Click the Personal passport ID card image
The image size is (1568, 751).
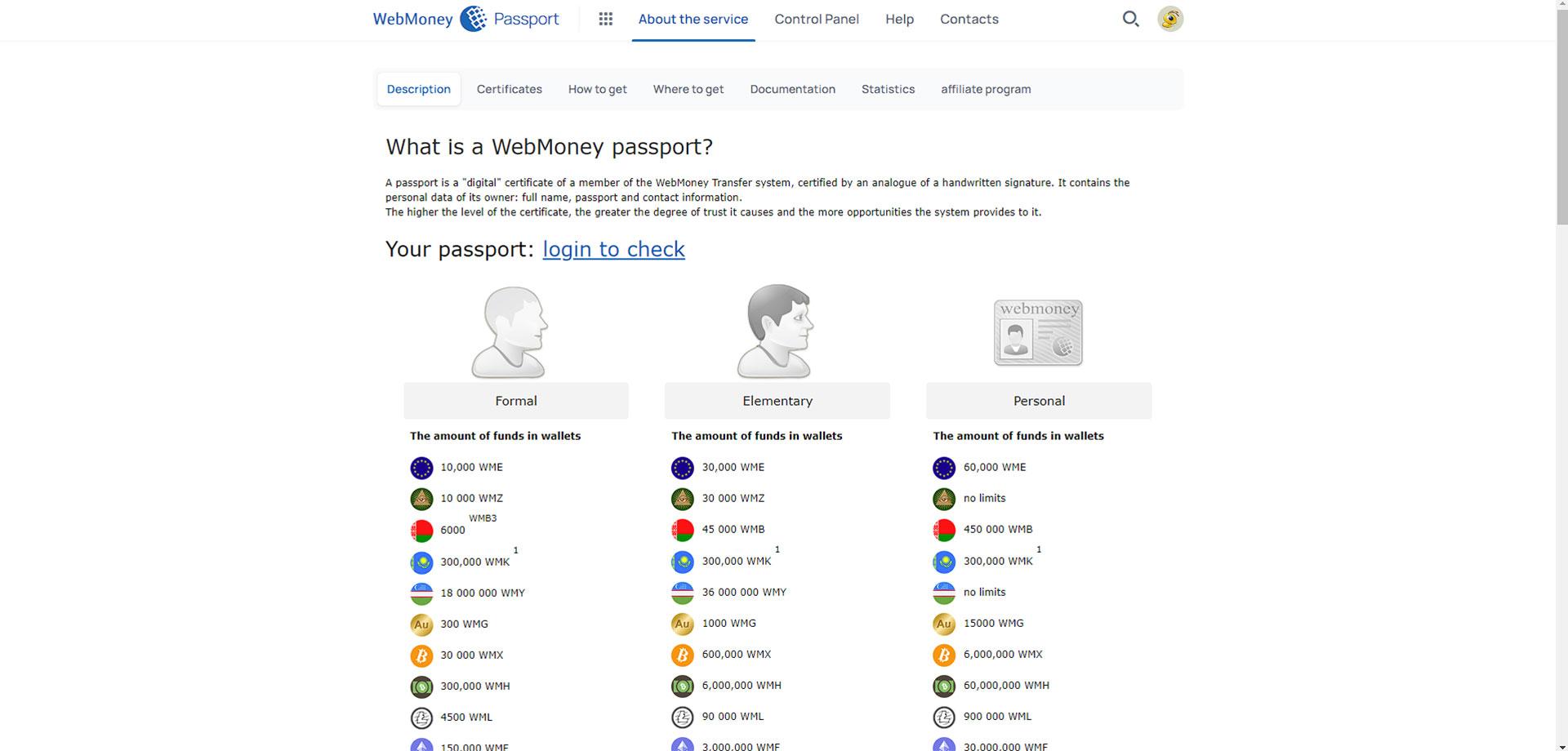click(x=1038, y=332)
